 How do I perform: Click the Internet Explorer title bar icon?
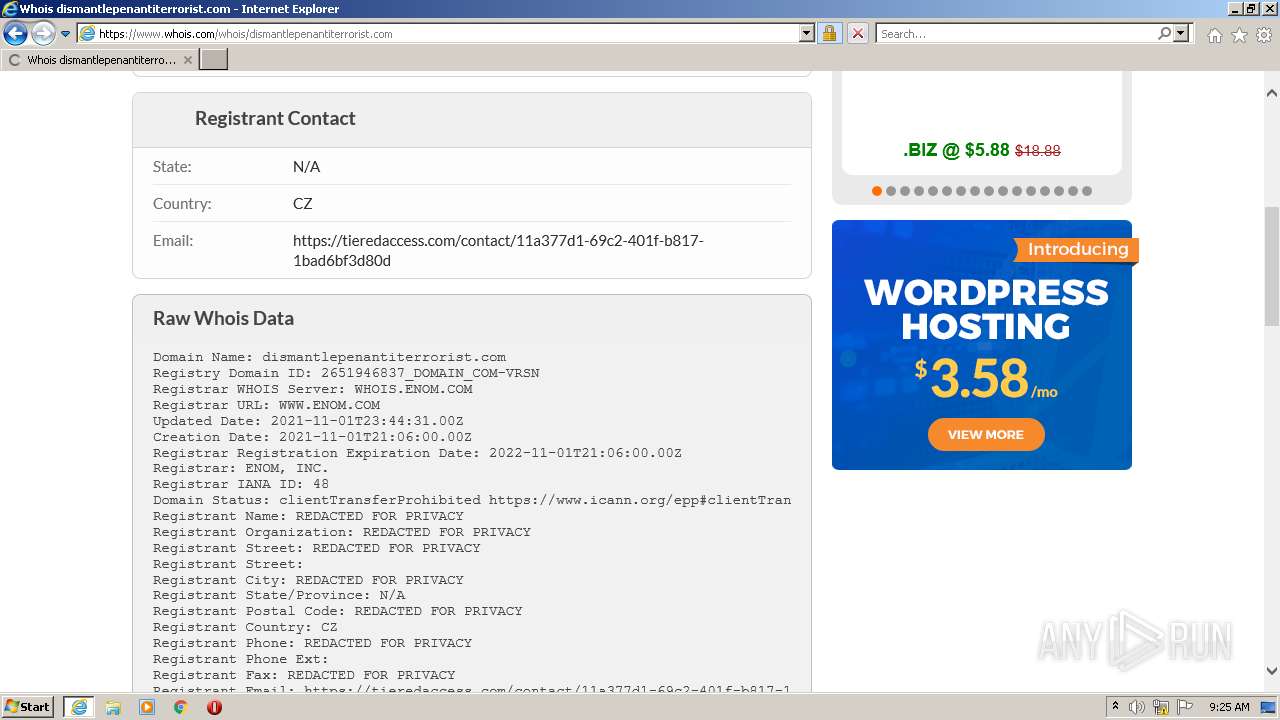pos(10,9)
